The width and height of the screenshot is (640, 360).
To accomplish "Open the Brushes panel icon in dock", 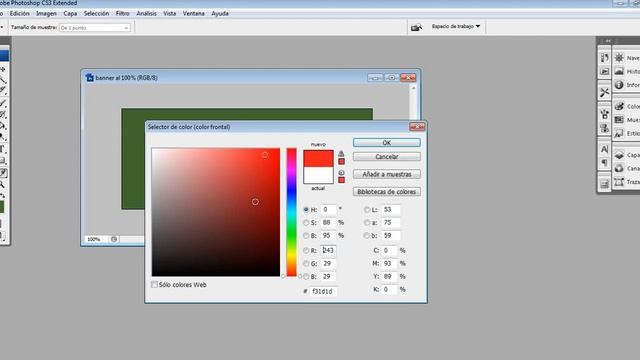I will click(604, 114).
